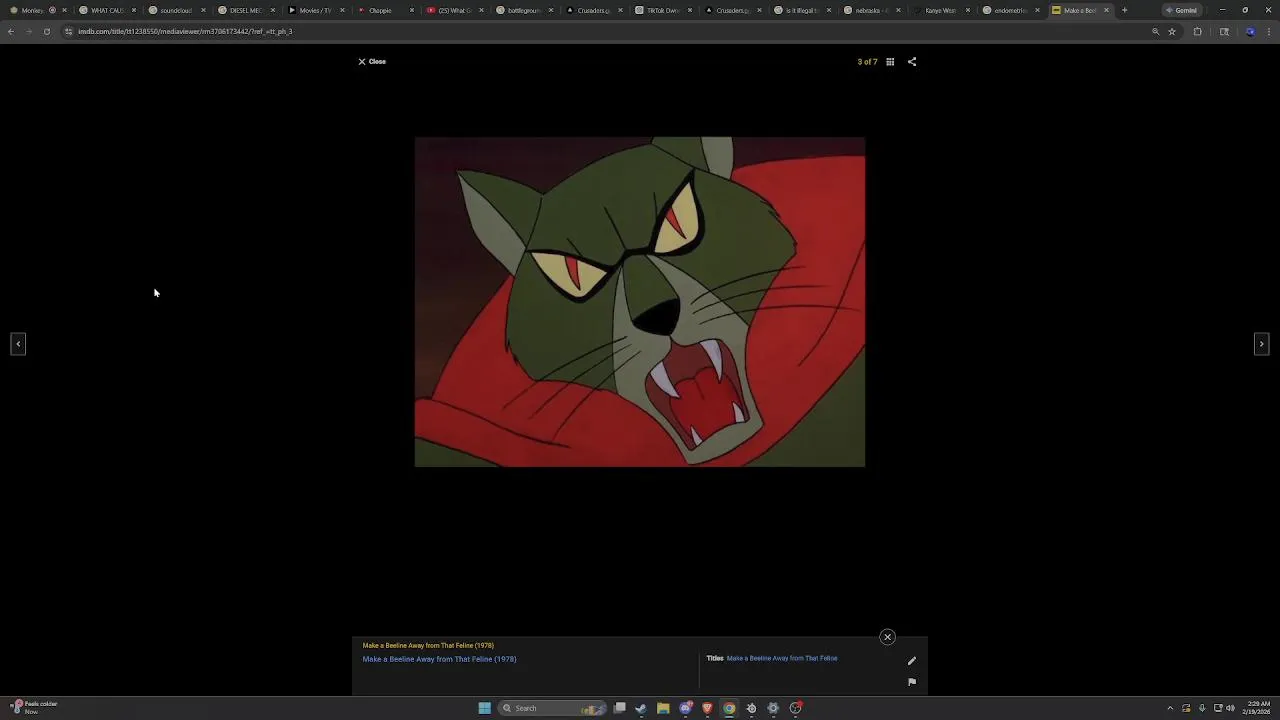Screen dimensions: 1280x720
Task: Switch to the TikTok Own tab
Action: [662, 10]
